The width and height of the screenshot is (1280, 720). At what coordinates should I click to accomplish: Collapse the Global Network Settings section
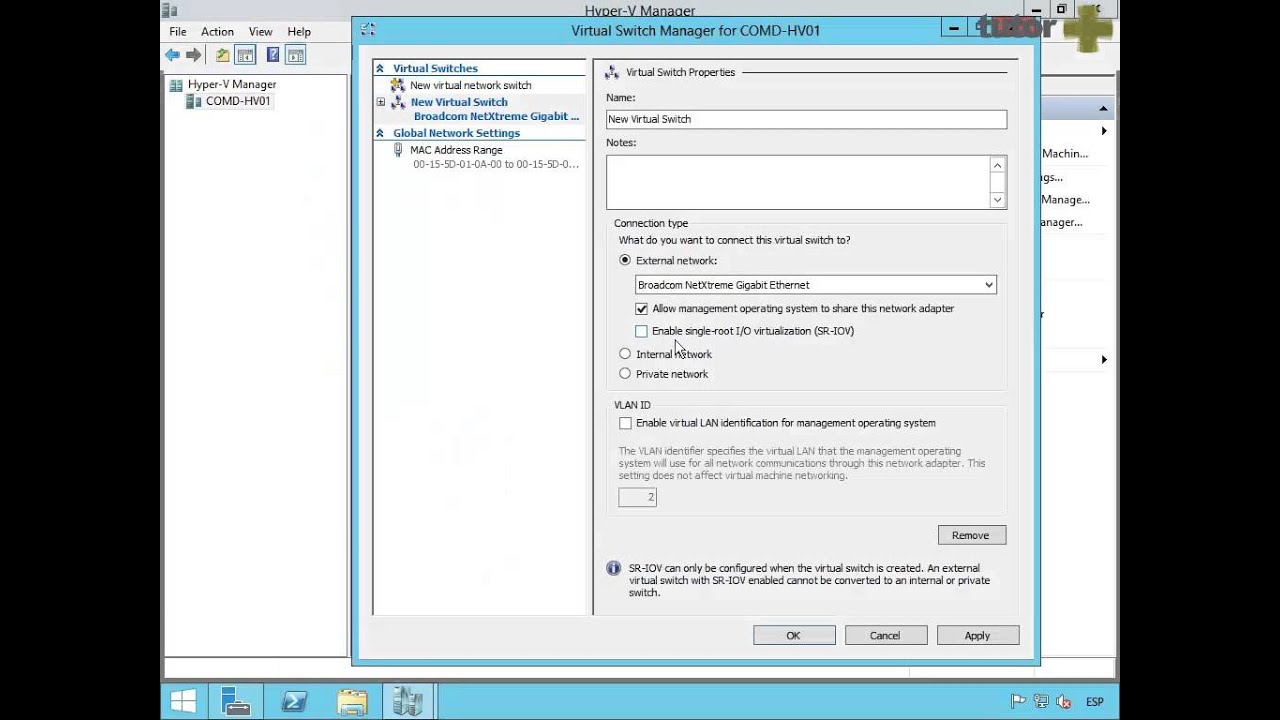coord(380,133)
